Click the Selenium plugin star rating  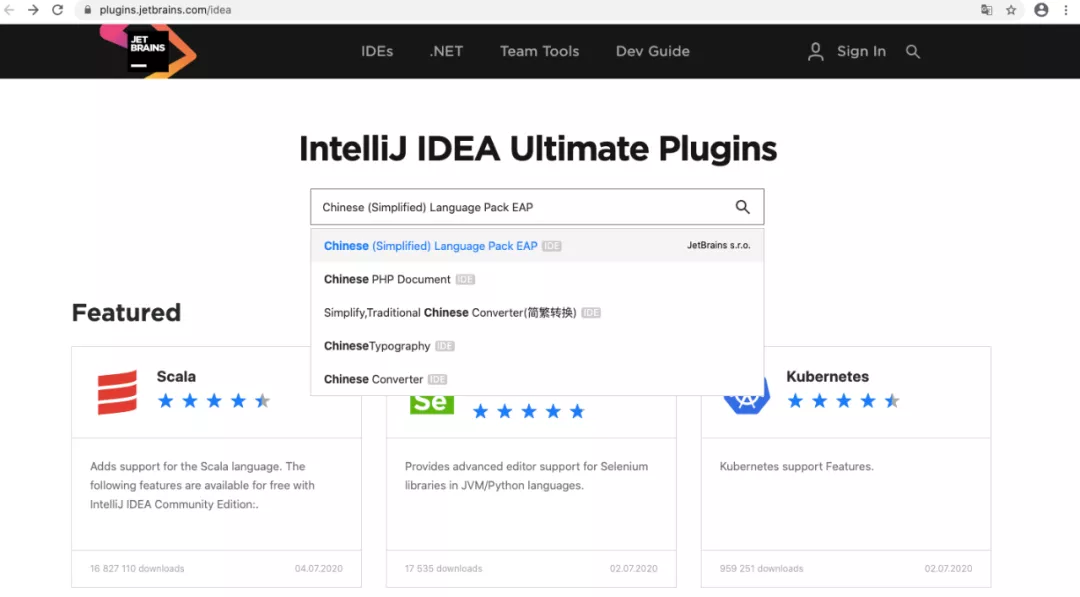[x=529, y=412]
